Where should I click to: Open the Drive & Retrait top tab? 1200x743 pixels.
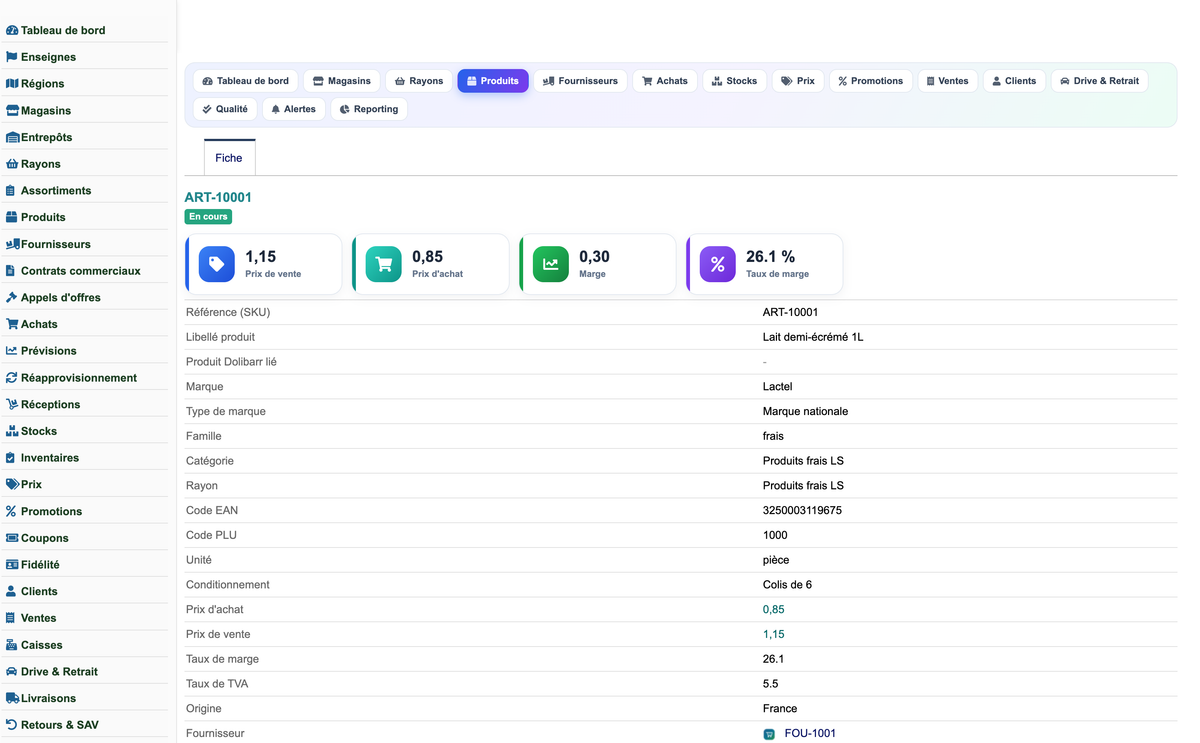click(x=1099, y=81)
